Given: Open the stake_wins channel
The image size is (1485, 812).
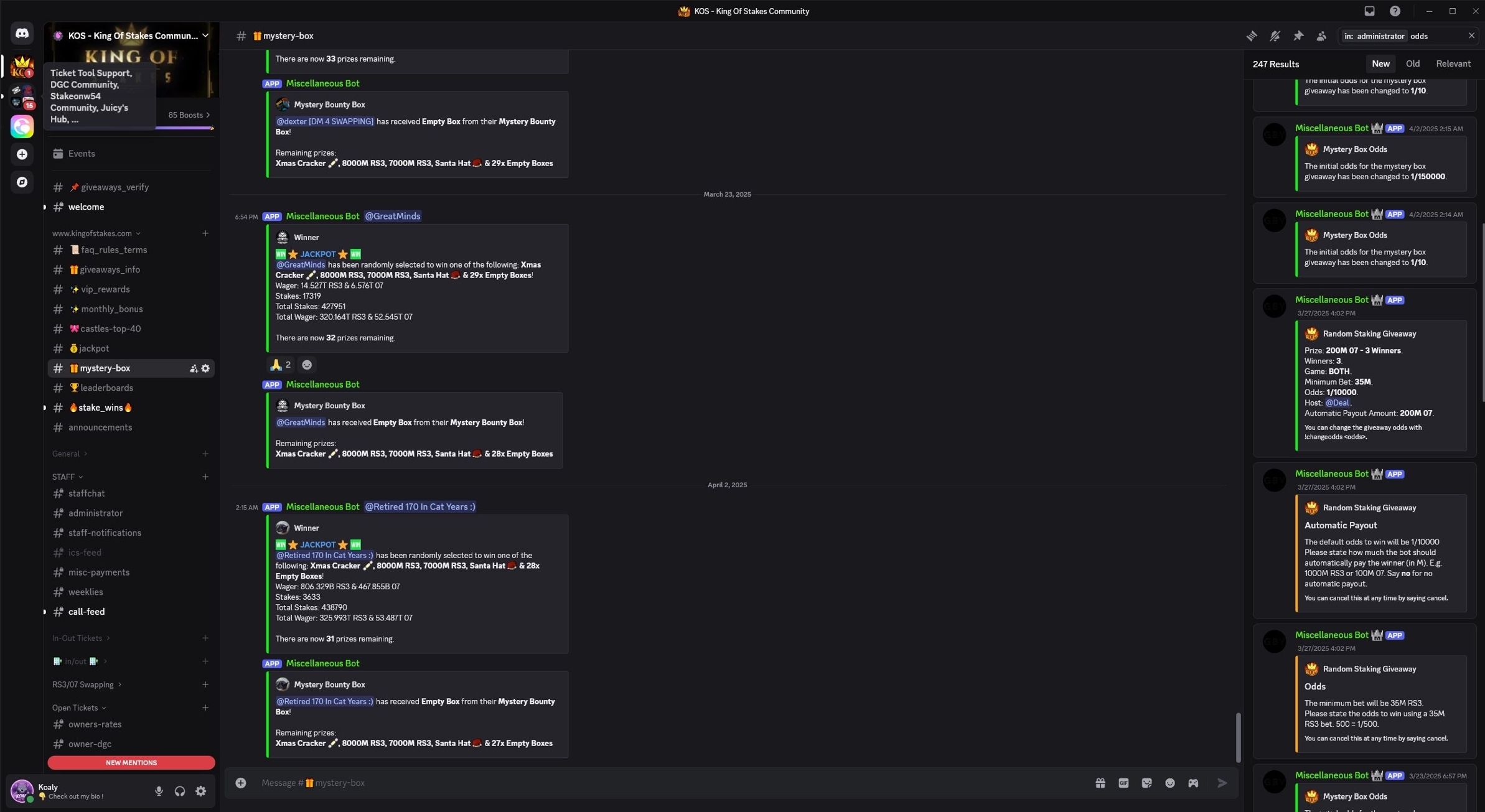Looking at the screenshot, I should pyautogui.click(x=131, y=408).
